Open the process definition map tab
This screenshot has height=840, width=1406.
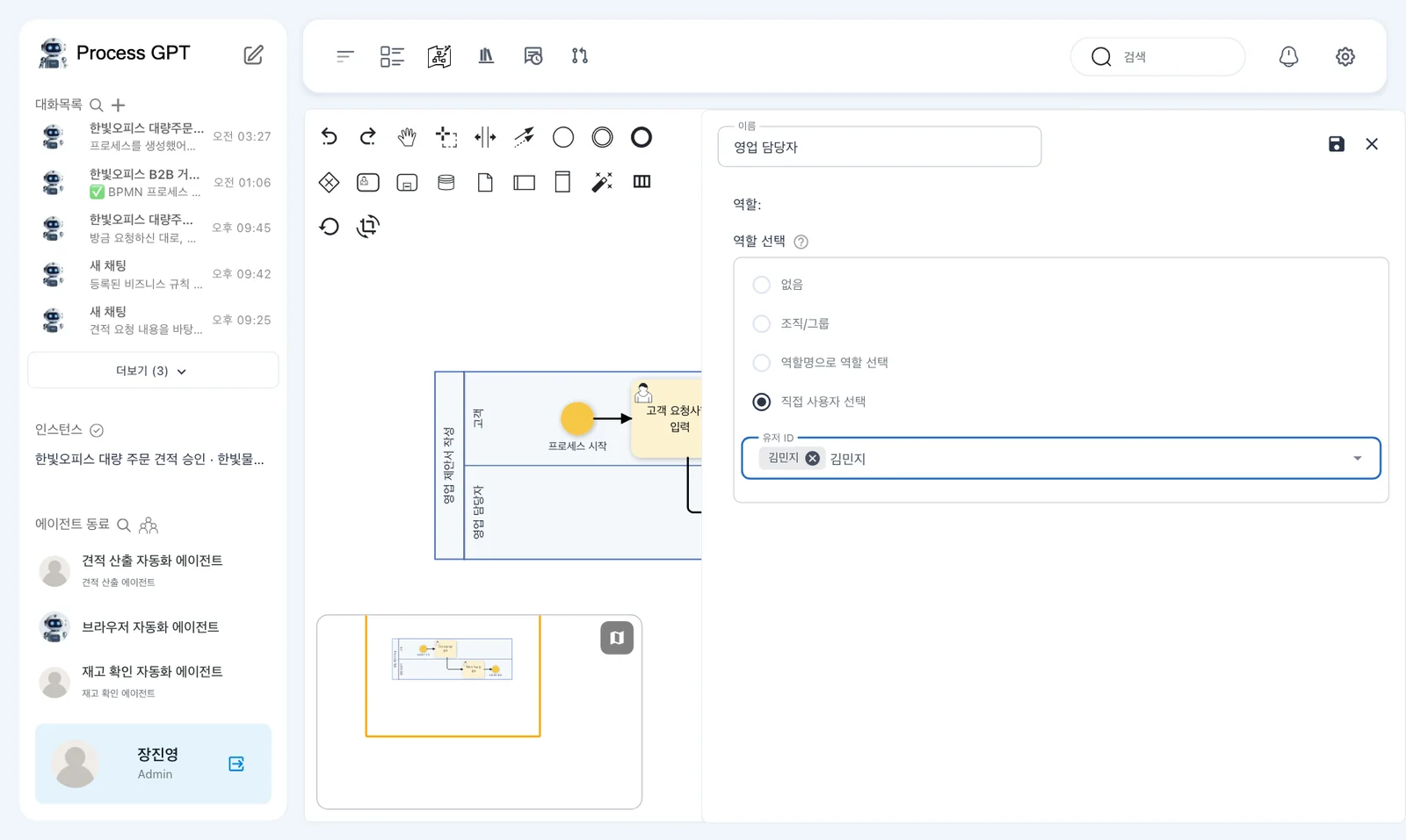(x=439, y=56)
